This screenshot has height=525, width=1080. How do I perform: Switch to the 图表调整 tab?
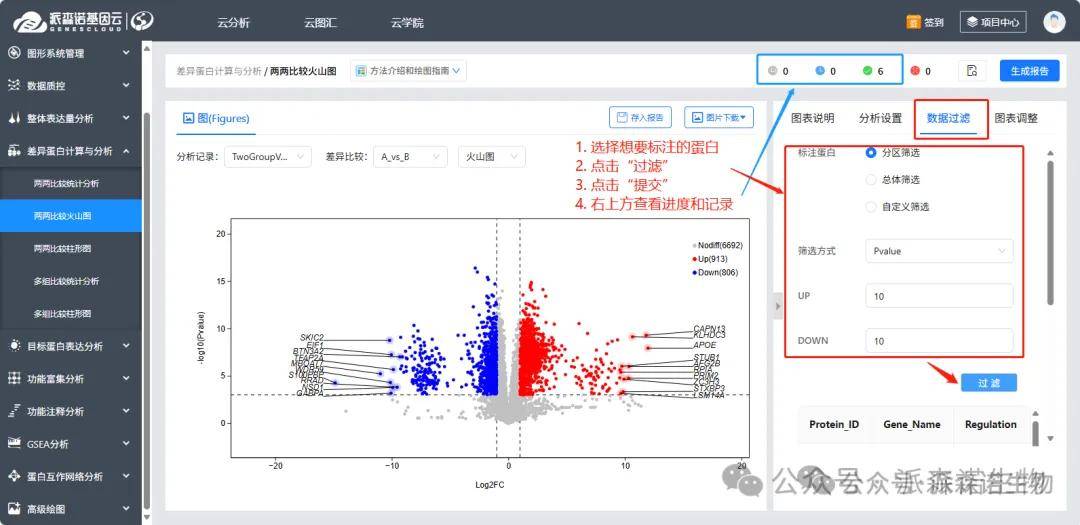point(1015,118)
